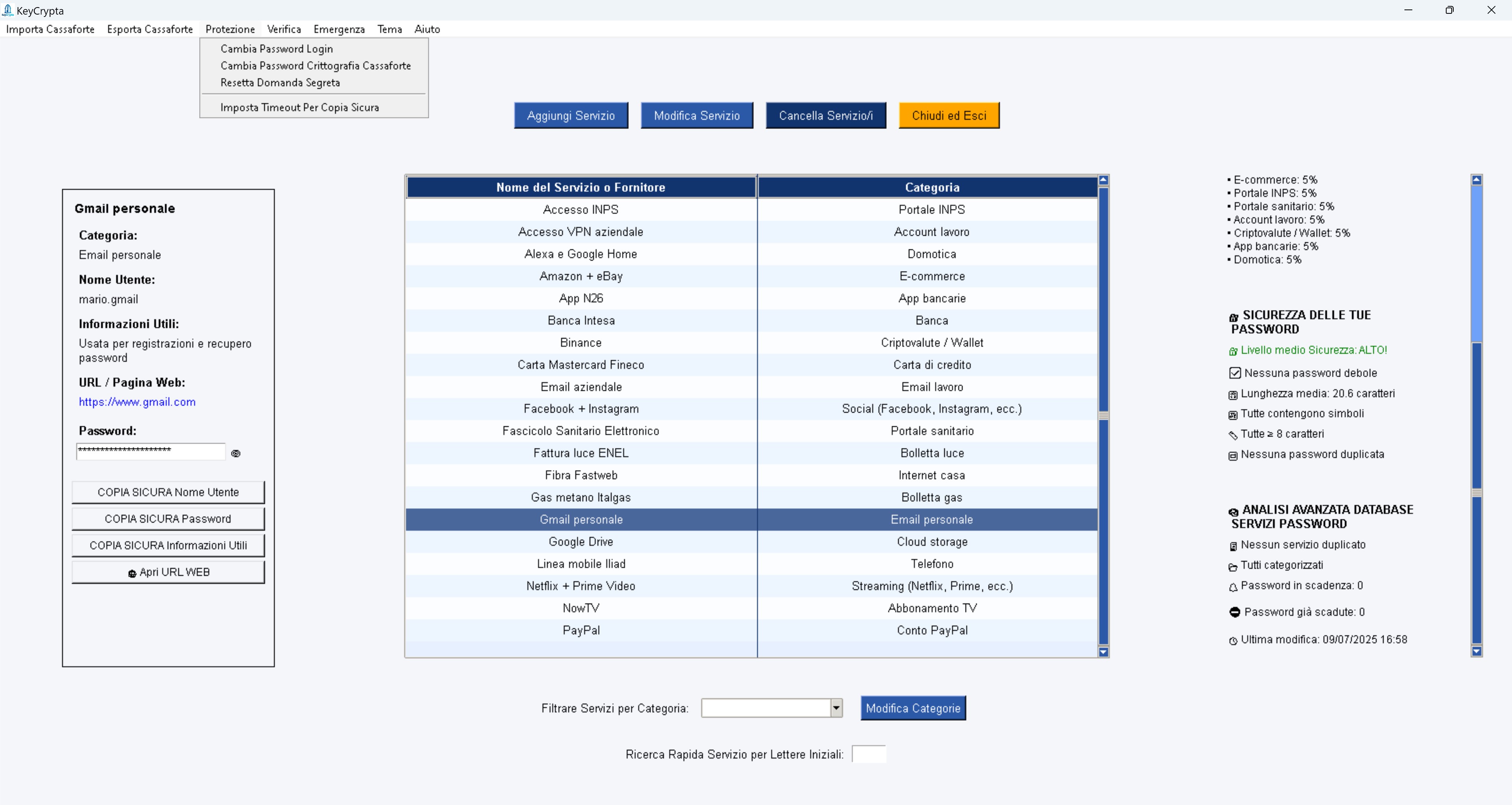This screenshot has height=805, width=1512.
Task: Click the Nome del Servizio o Fornitore column header
Action: 581,187
